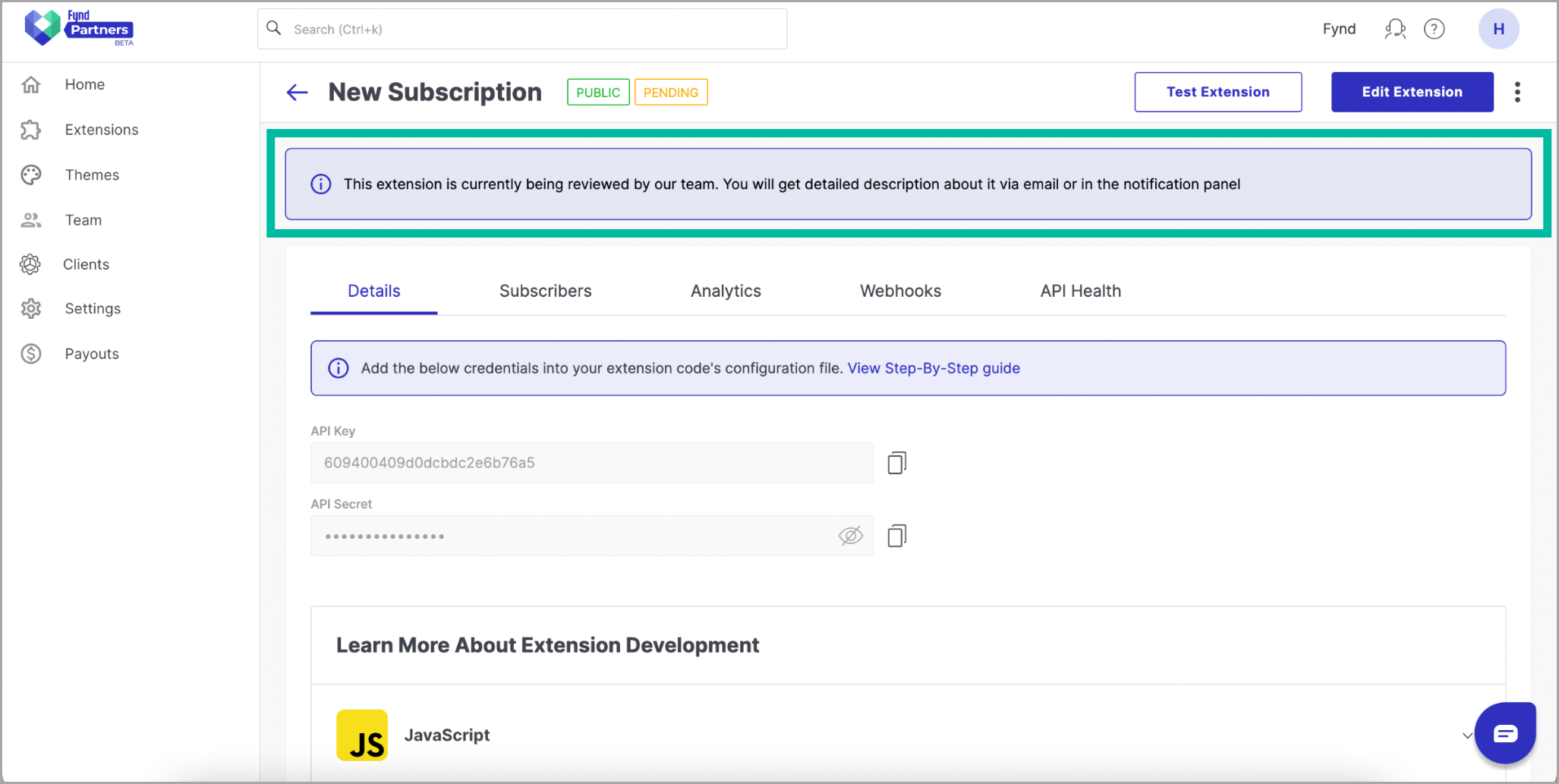Open the help question mark icon

click(x=1434, y=29)
